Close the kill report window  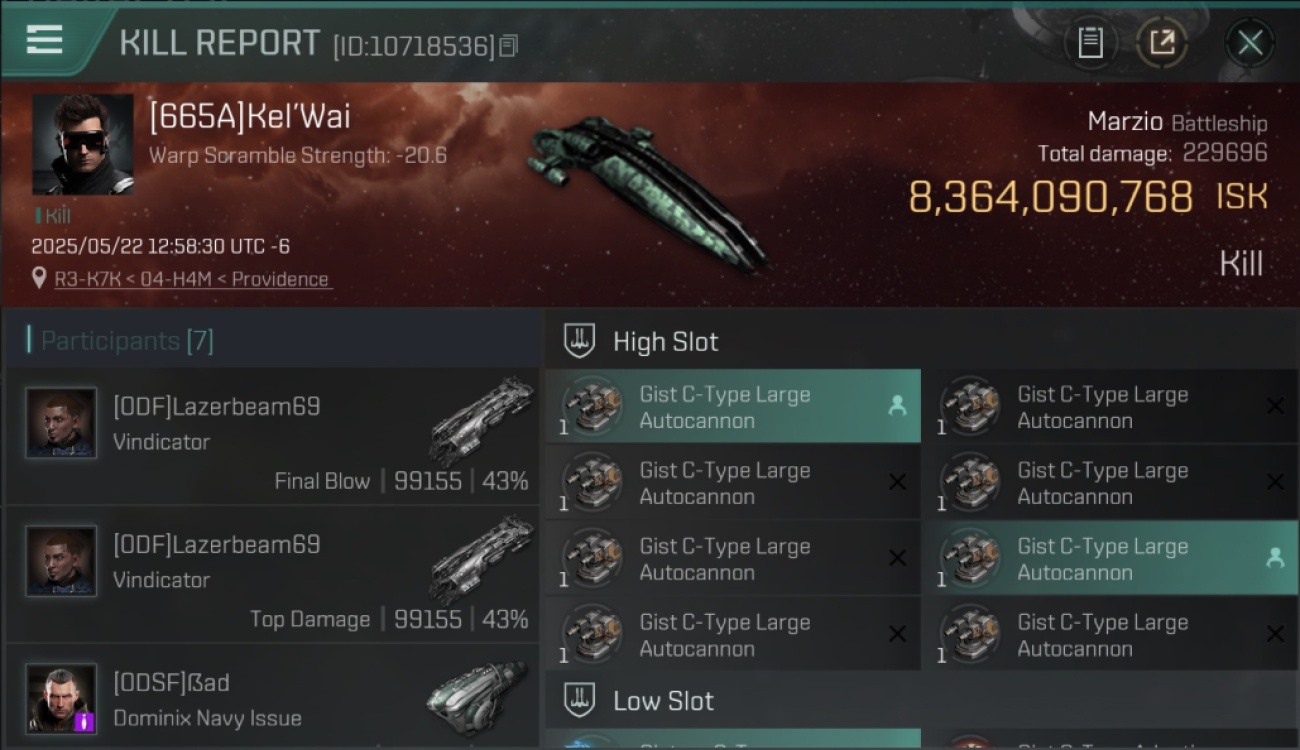1249,43
